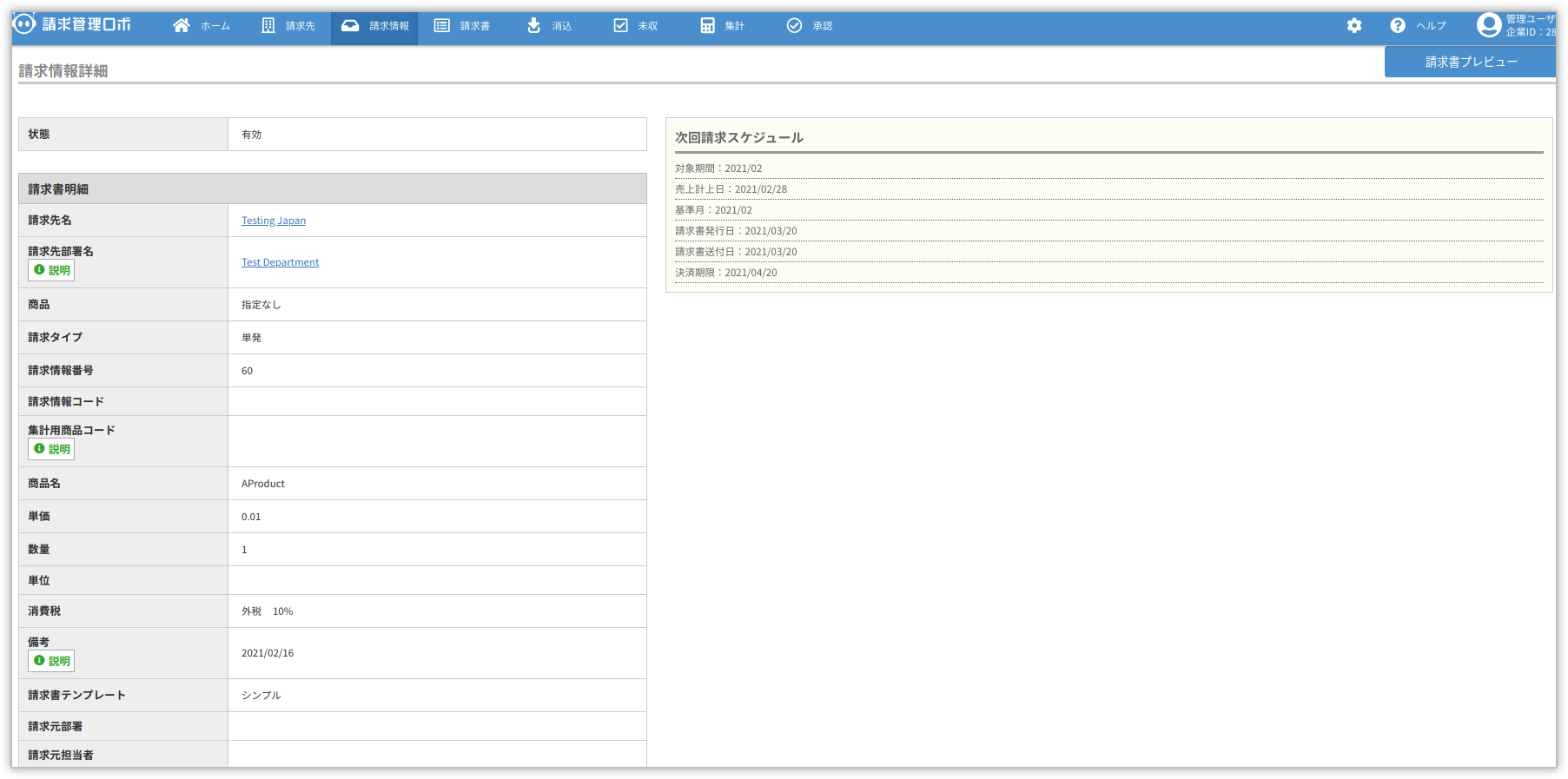Click the 請求先 building icon

[268, 25]
